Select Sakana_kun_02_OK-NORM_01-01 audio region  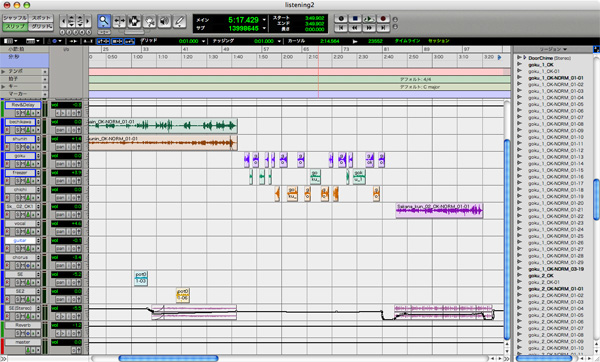click(x=439, y=210)
